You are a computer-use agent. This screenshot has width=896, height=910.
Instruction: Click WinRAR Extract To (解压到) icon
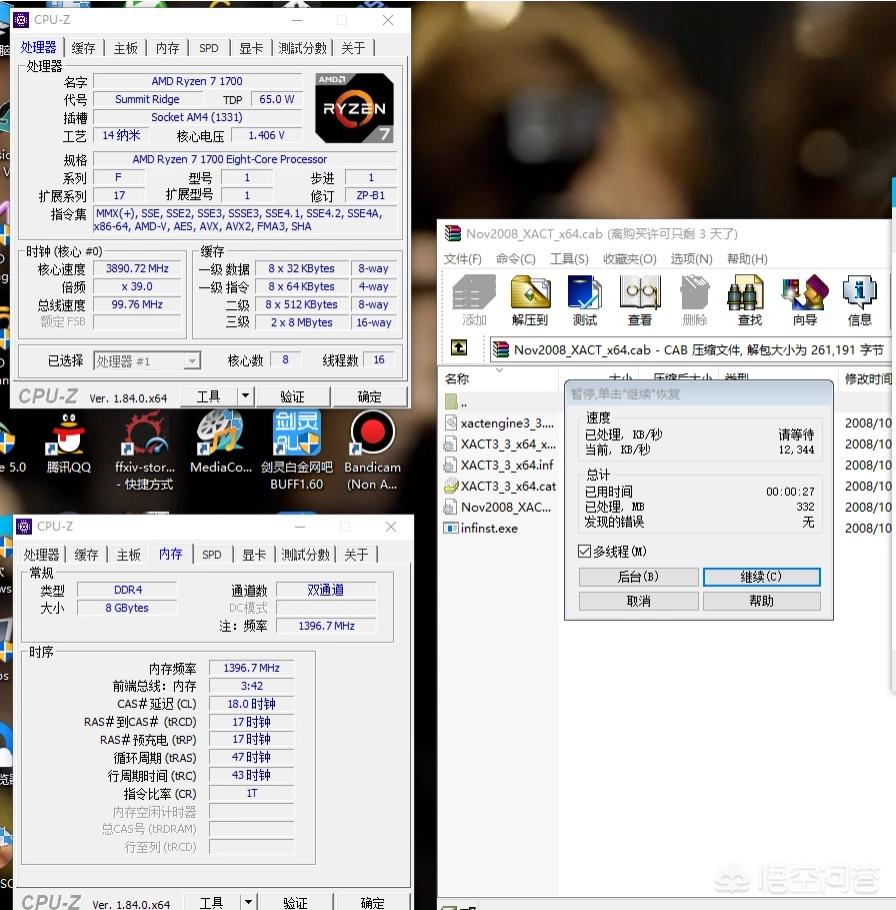point(530,300)
